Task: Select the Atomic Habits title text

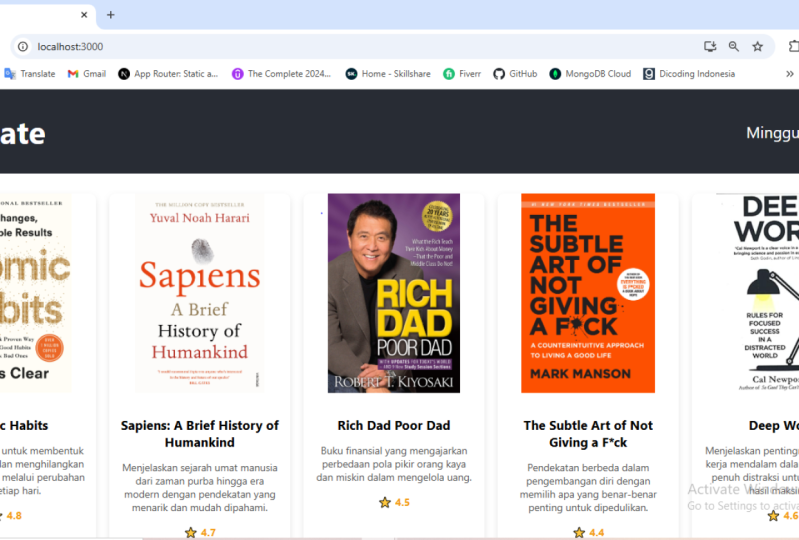Action: pyautogui.click(x=24, y=425)
